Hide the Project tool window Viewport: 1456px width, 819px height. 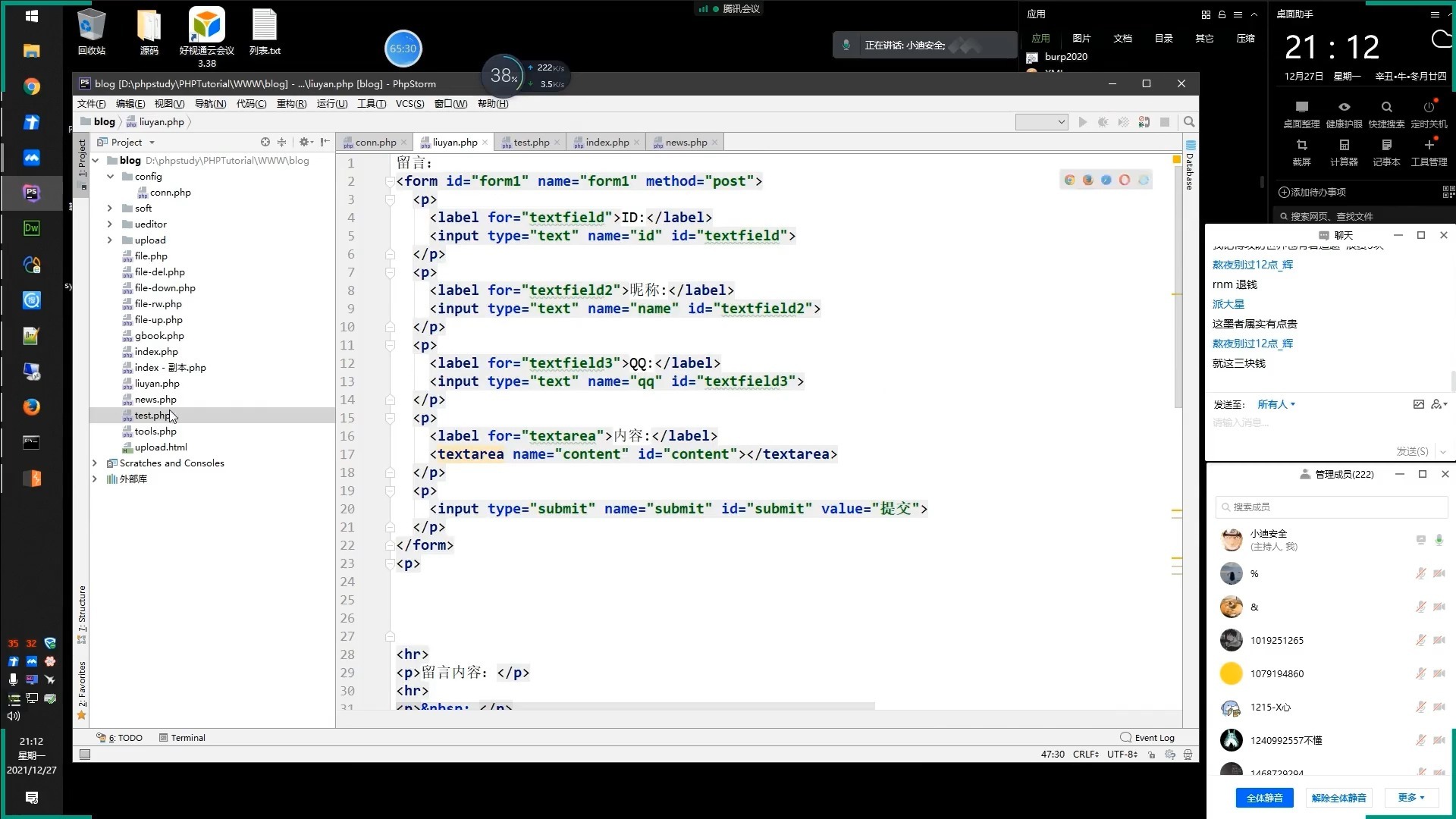(x=325, y=142)
